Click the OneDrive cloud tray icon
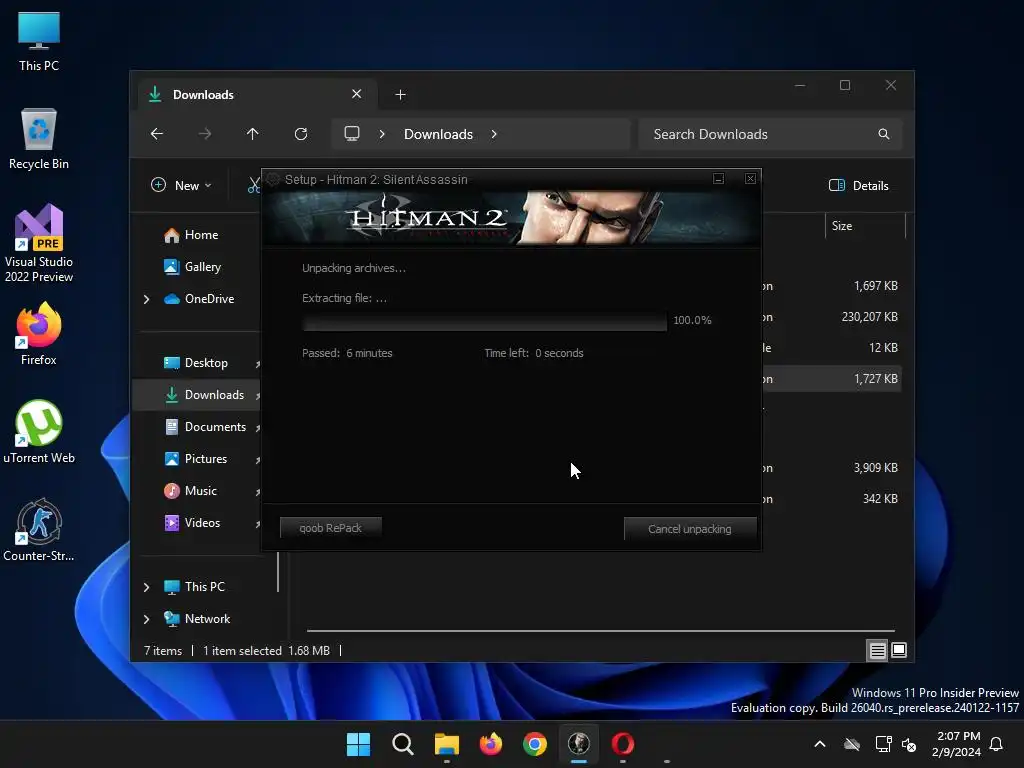The width and height of the screenshot is (1024, 768). 852,744
